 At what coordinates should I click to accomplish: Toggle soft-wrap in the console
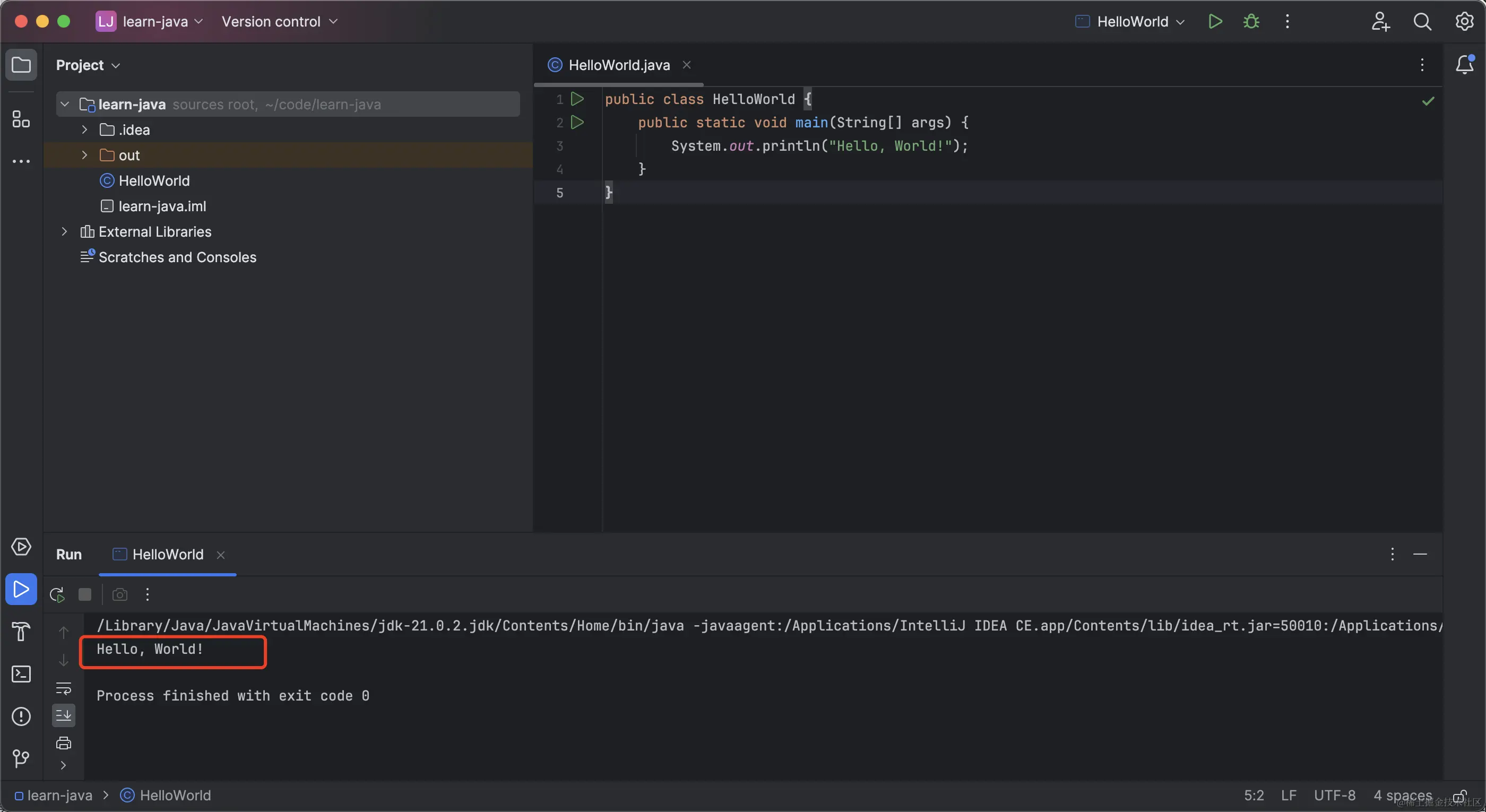point(64,688)
